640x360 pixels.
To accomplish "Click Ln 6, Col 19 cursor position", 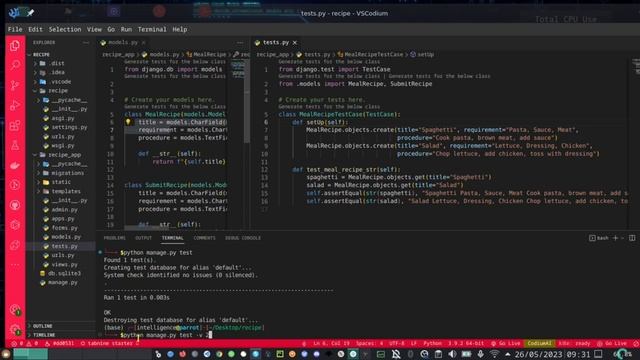I will tap(331, 343).
